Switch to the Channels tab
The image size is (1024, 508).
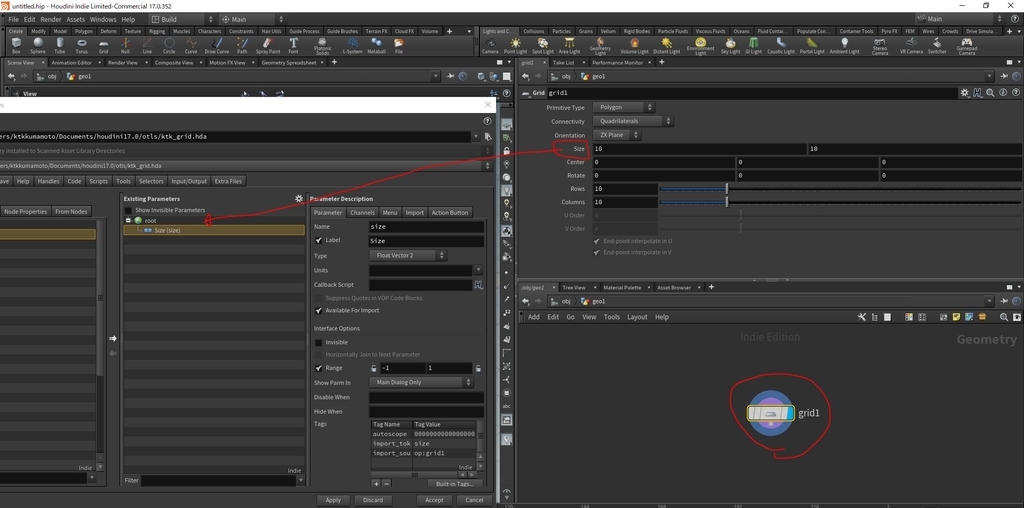point(362,212)
